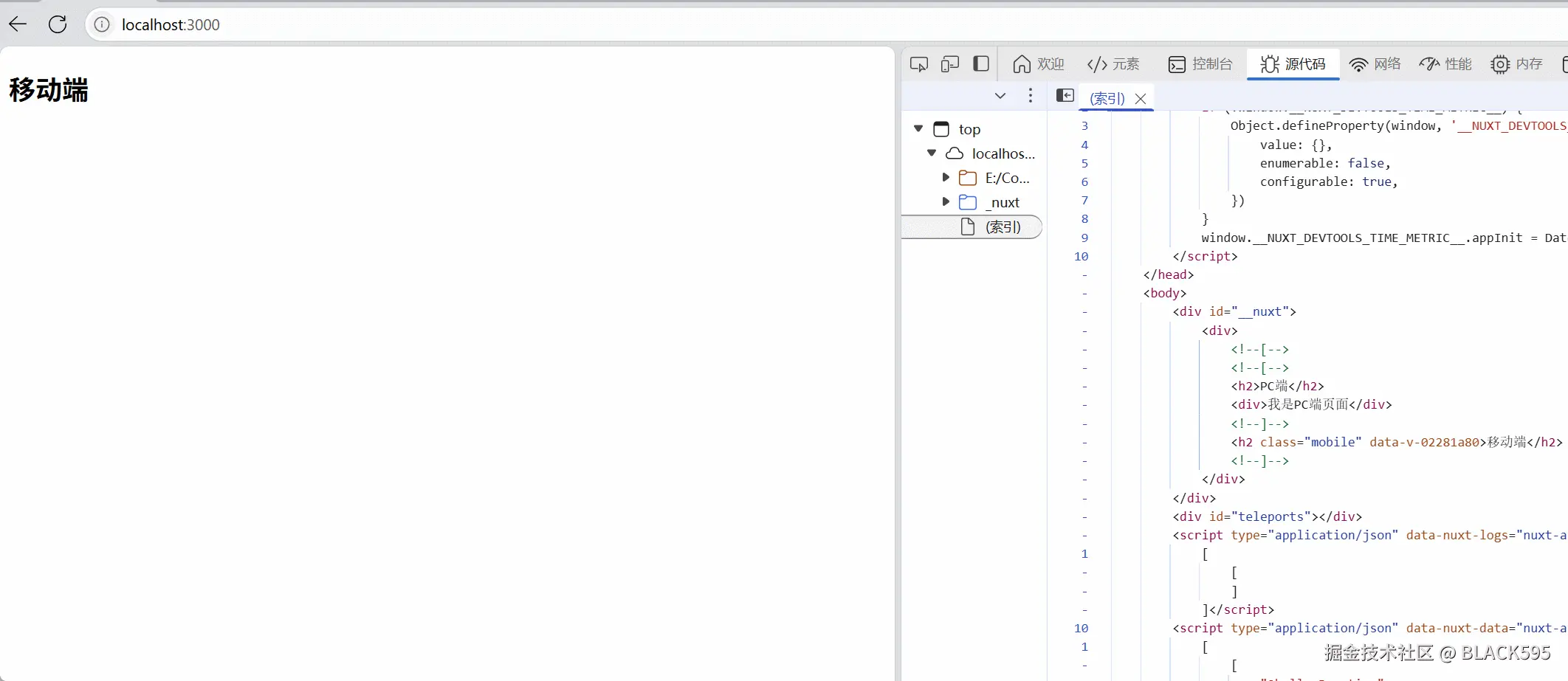Viewport: 1568px width, 681px height.
Task: Click the 我是PC端页面 div source line
Action: coord(1311,404)
